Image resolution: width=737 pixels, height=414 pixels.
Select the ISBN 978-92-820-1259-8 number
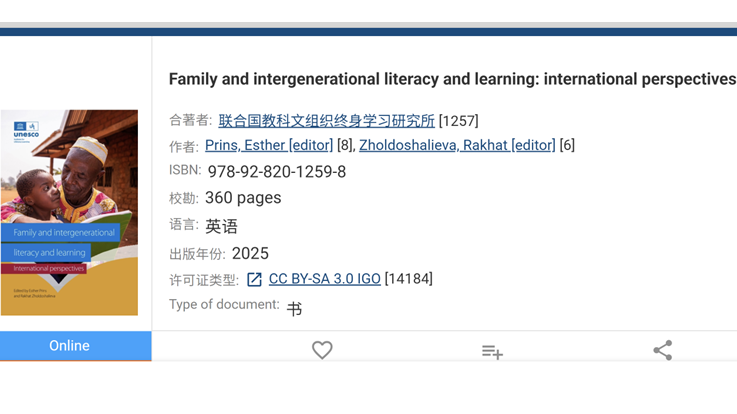point(277,172)
